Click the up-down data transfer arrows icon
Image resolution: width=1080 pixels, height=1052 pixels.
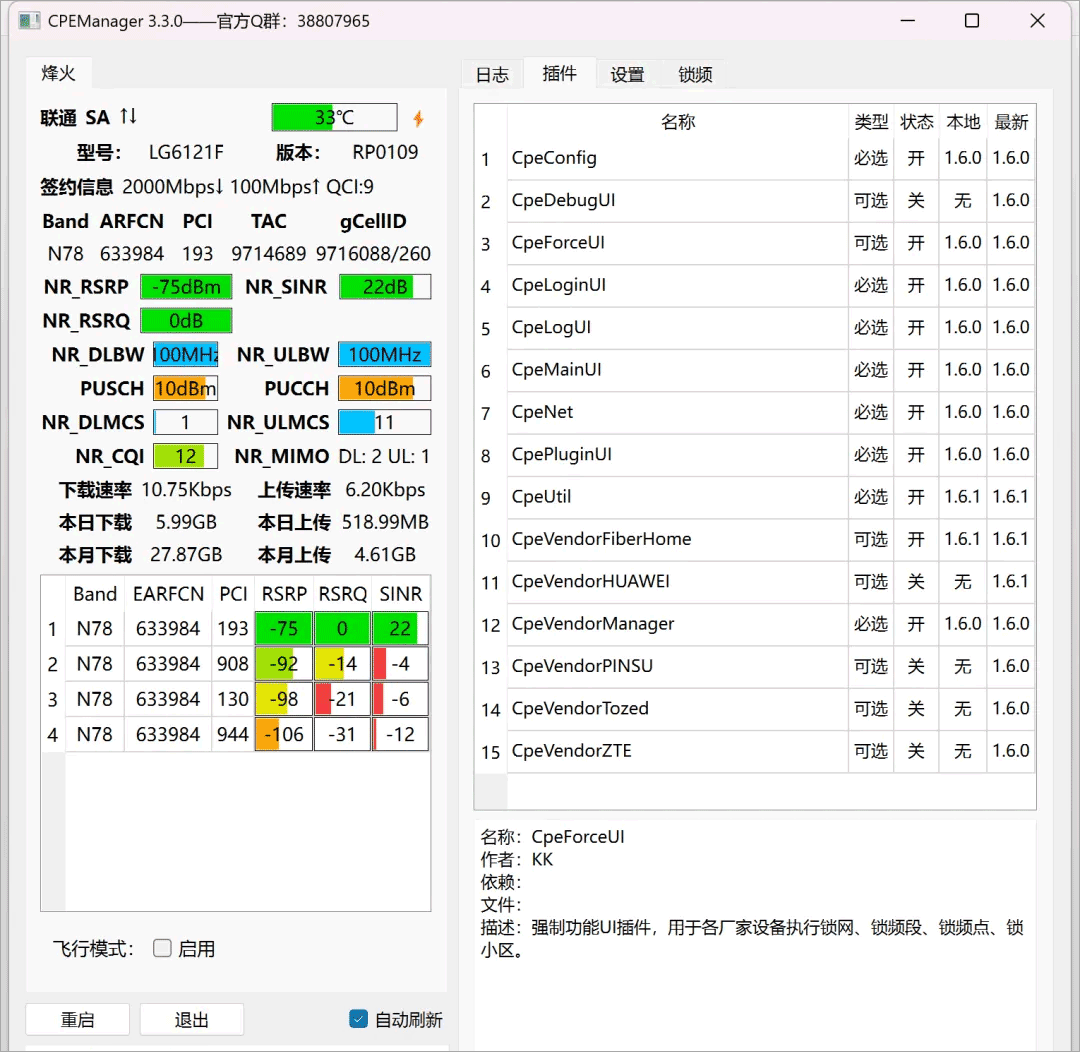point(128,116)
